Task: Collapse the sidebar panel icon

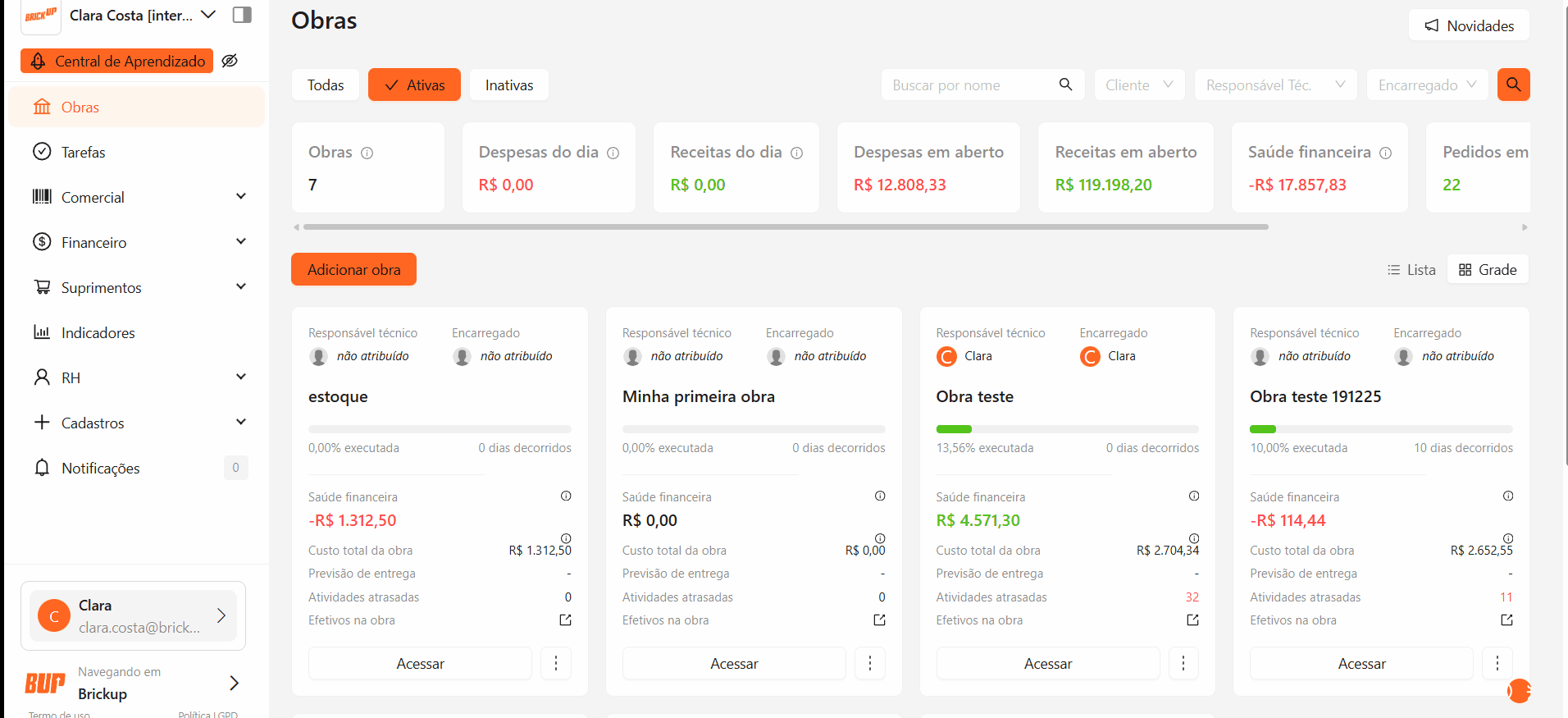Action: click(242, 15)
